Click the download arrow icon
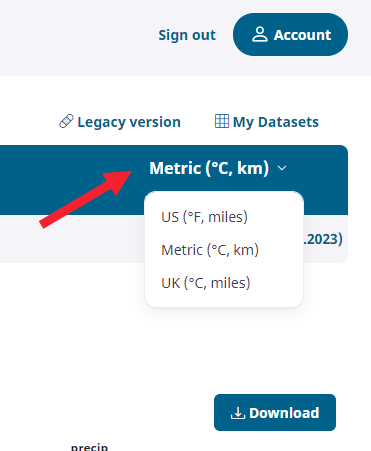Screen dimensions: 371x451 [x=238, y=413]
